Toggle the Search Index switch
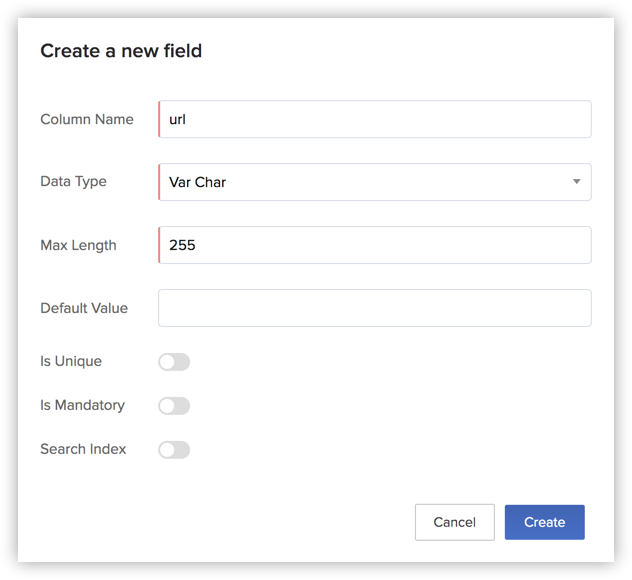This screenshot has width=632, height=580. pos(174,450)
